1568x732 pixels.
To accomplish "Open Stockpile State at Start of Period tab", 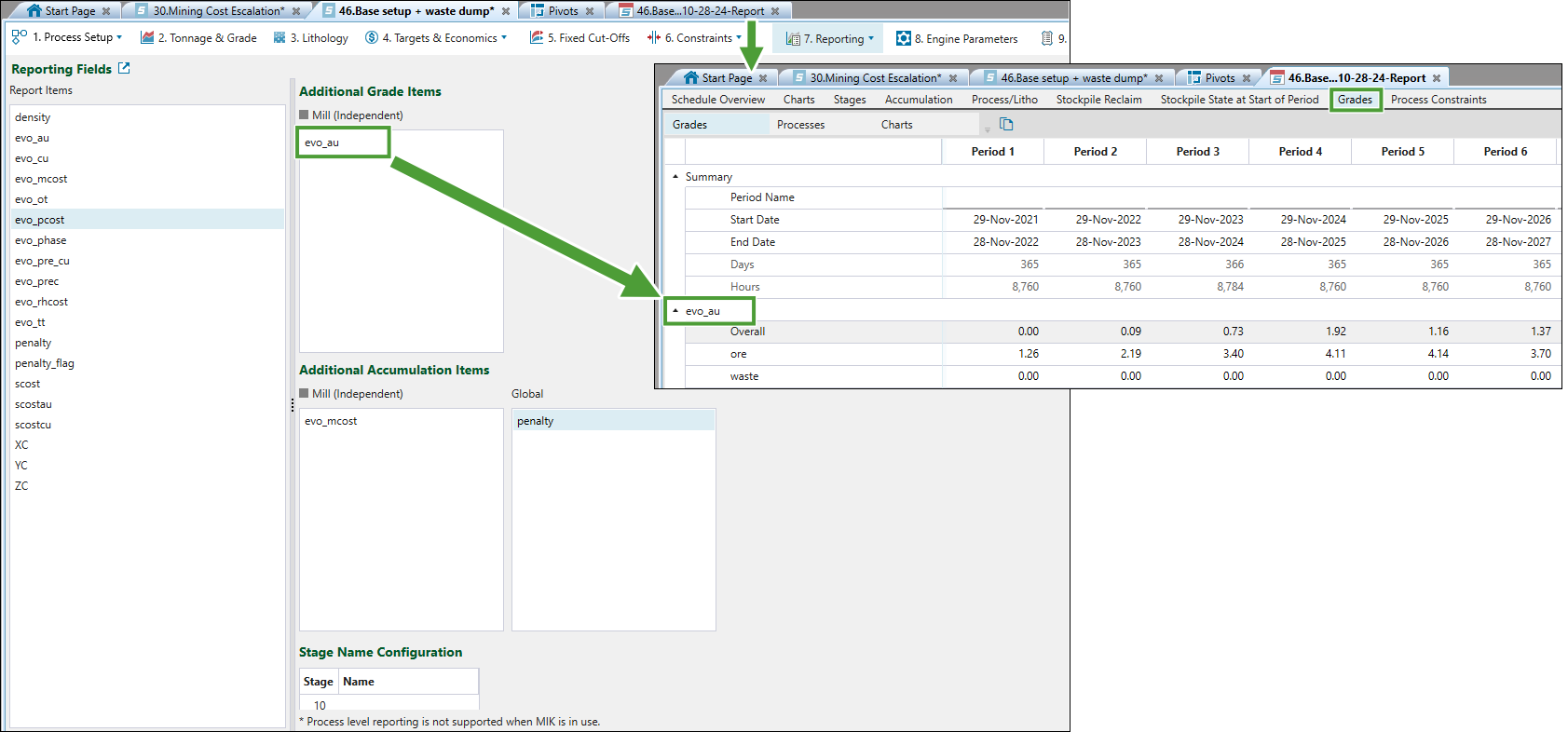I will click(x=1239, y=100).
